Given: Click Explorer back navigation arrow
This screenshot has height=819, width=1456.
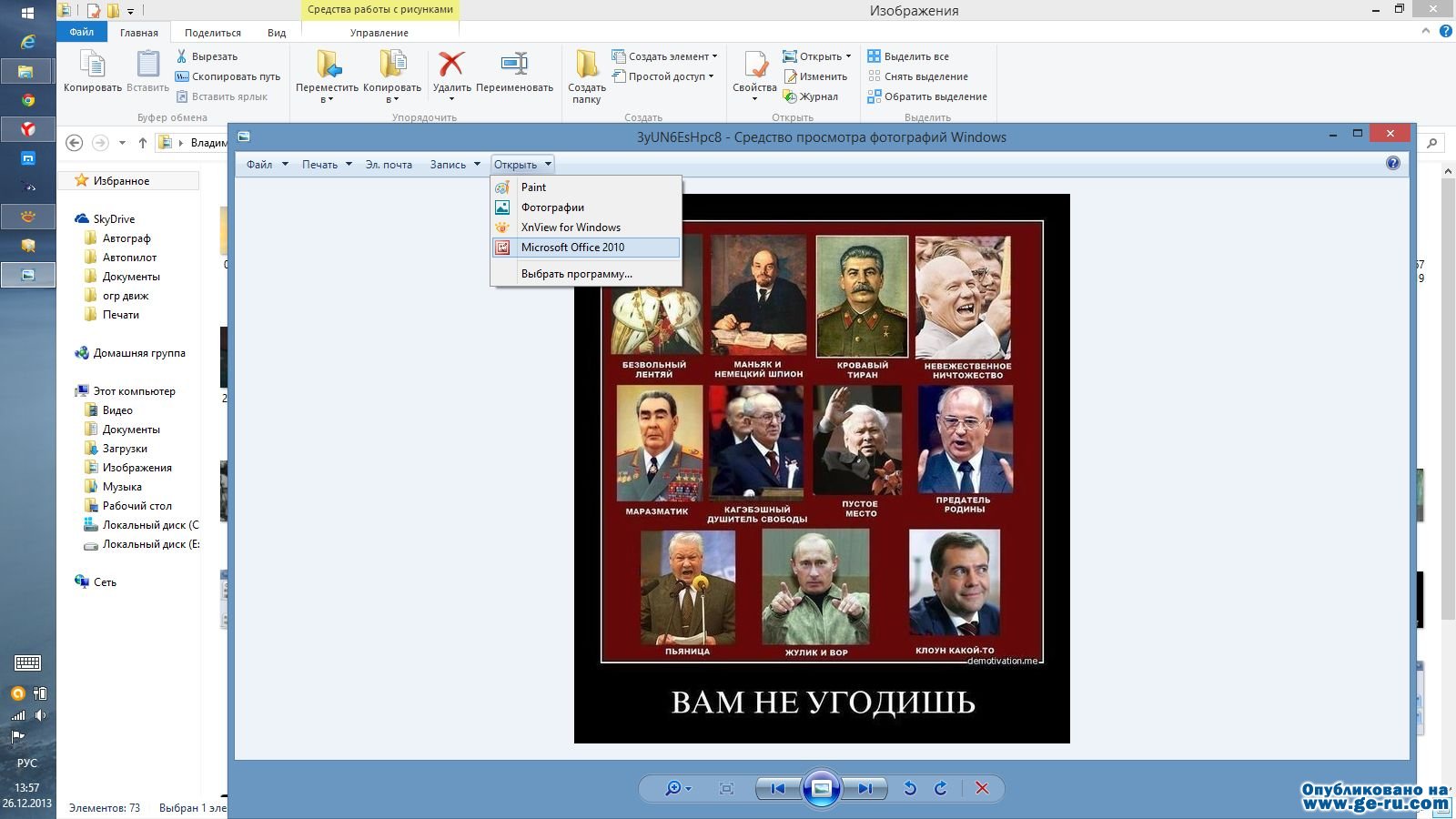Looking at the screenshot, I should pos(75,143).
